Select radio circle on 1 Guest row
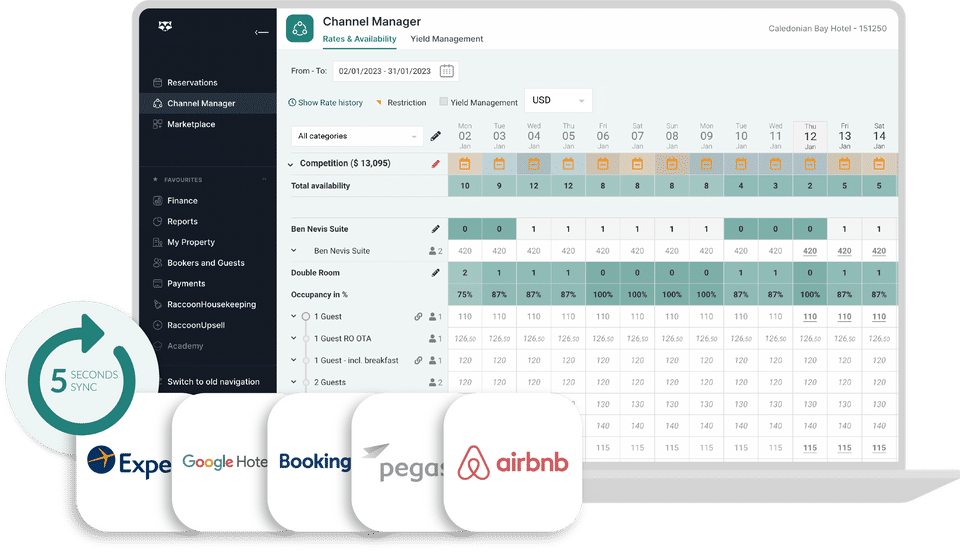The height and width of the screenshot is (553, 960). coord(306,317)
